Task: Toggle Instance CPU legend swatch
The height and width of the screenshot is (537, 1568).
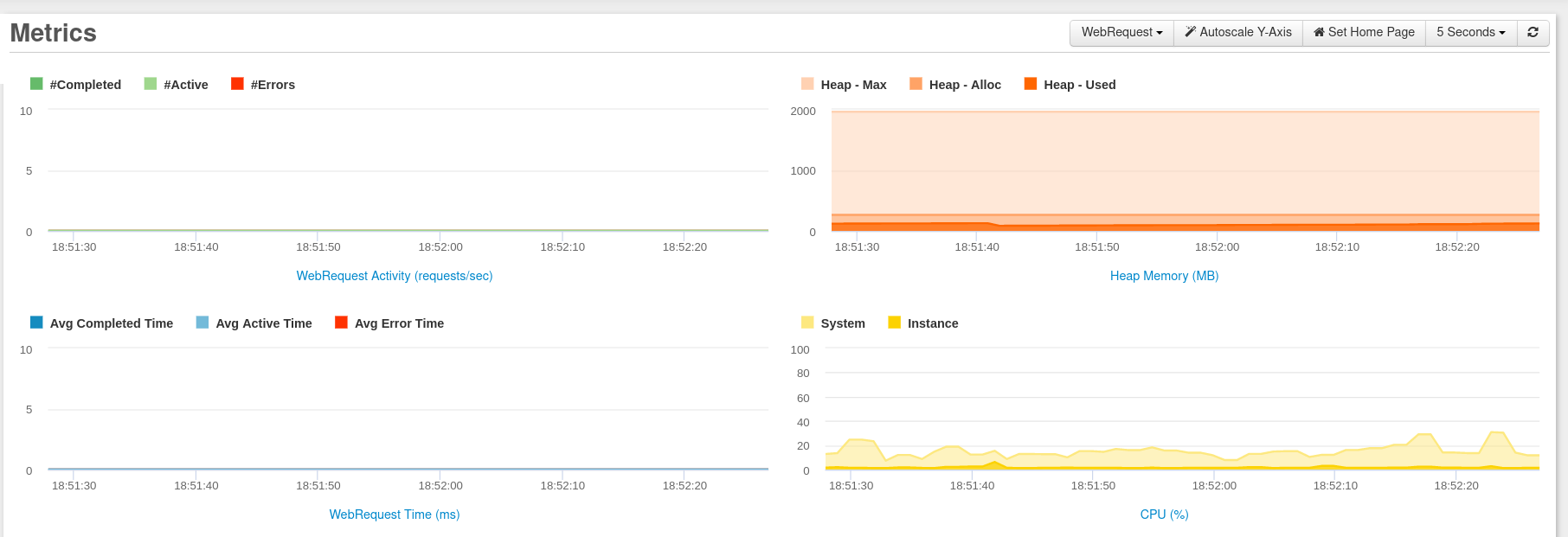Action: coord(895,323)
